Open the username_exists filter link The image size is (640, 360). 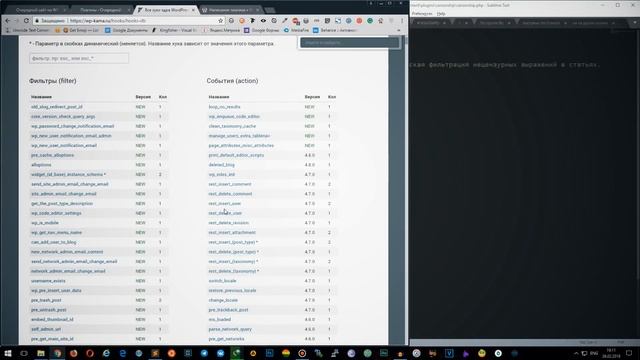pos(48,281)
